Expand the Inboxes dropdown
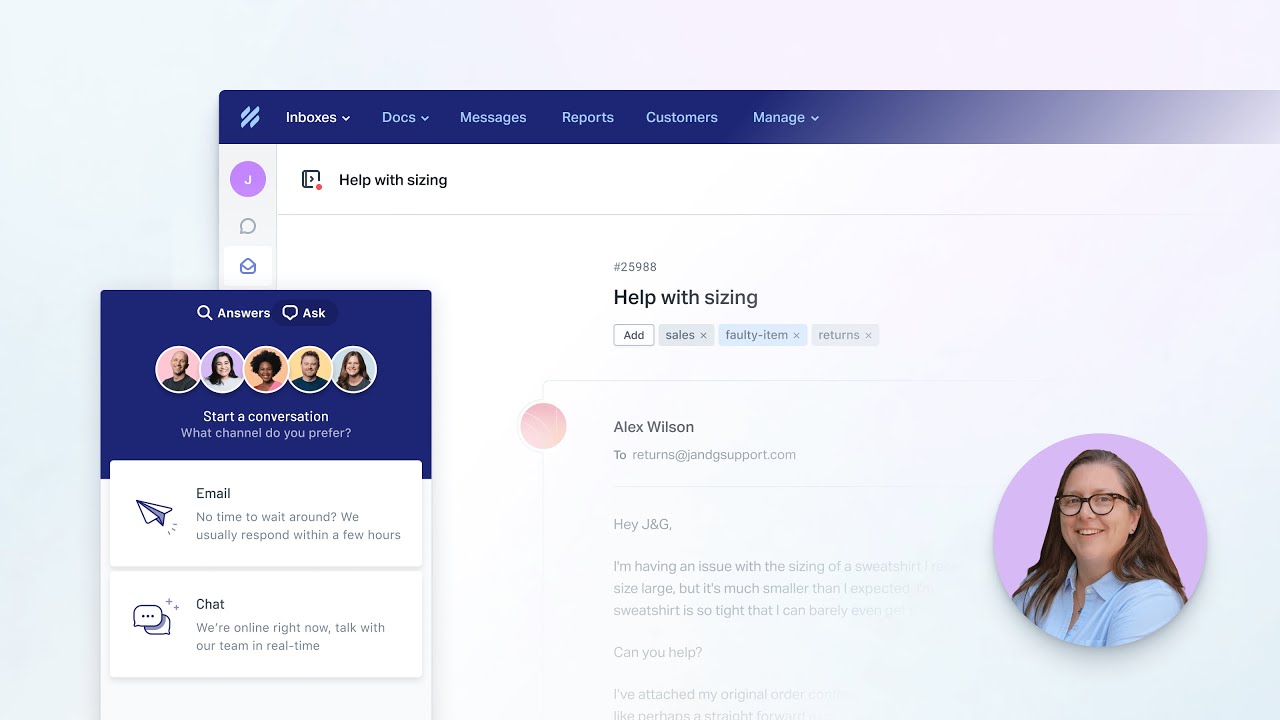The height and width of the screenshot is (720, 1280). pyautogui.click(x=317, y=117)
